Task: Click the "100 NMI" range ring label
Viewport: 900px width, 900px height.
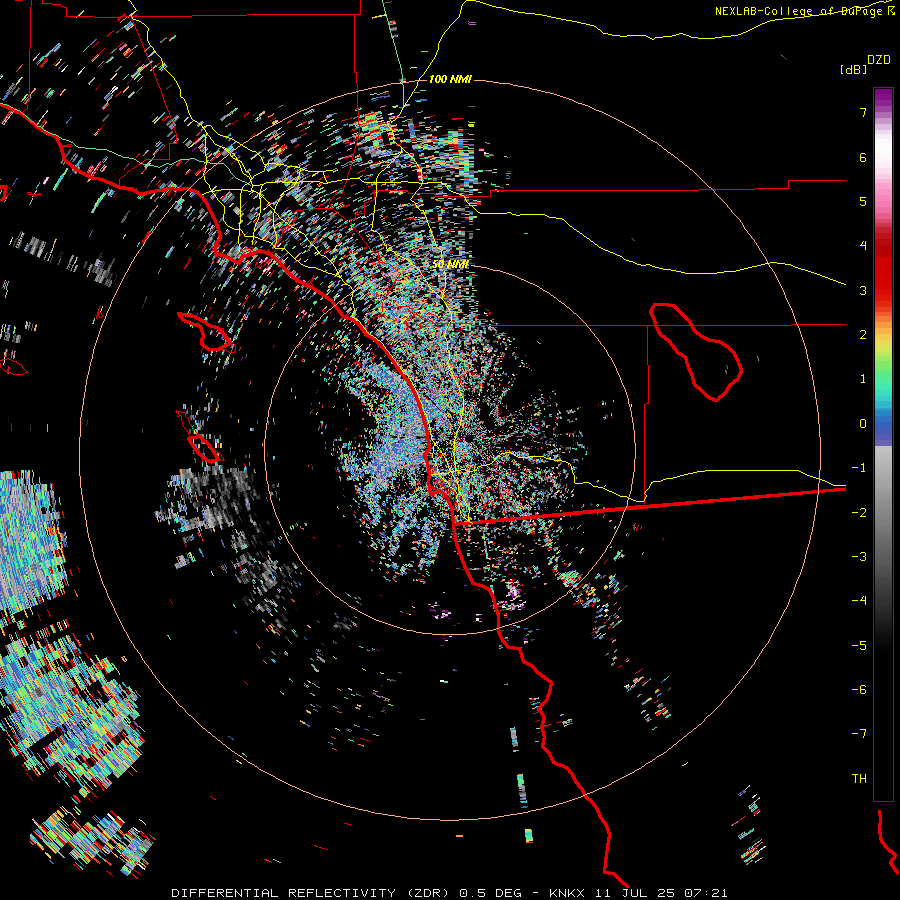Action: pyautogui.click(x=450, y=79)
